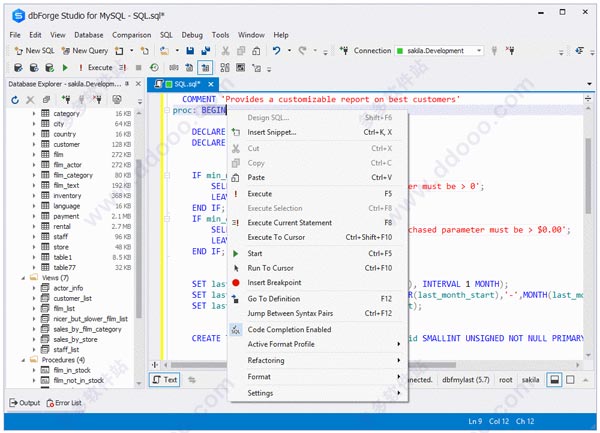Choose Insert Snippet from context menu
Screen dimensions: 600x433
coord(318,132)
